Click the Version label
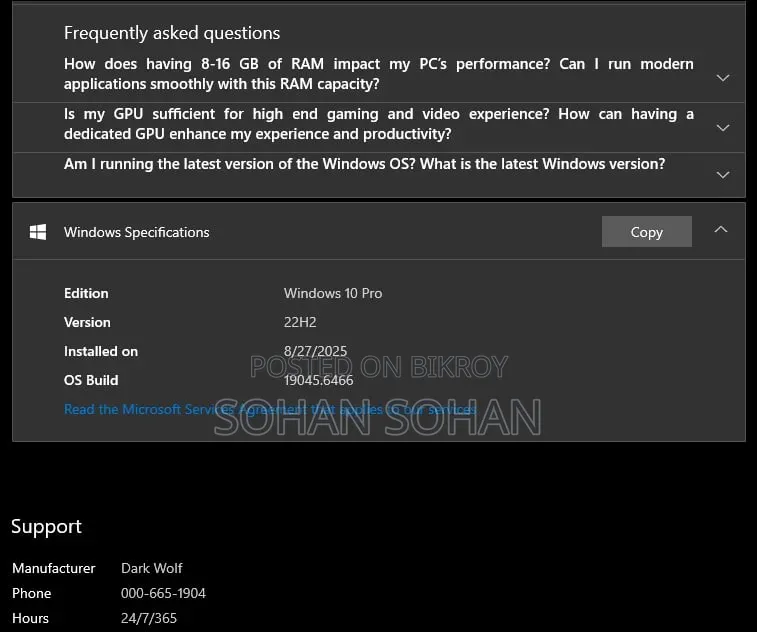Viewport: 757px width, 632px height. pyautogui.click(x=87, y=323)
